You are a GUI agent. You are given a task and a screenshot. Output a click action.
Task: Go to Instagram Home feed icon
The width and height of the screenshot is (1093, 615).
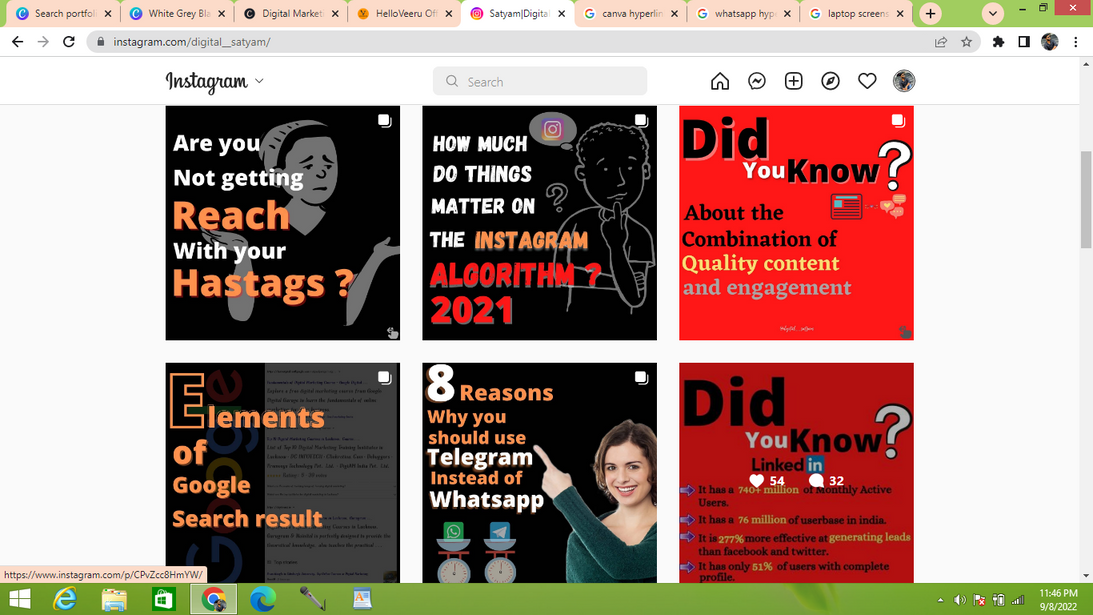point(720,82)
